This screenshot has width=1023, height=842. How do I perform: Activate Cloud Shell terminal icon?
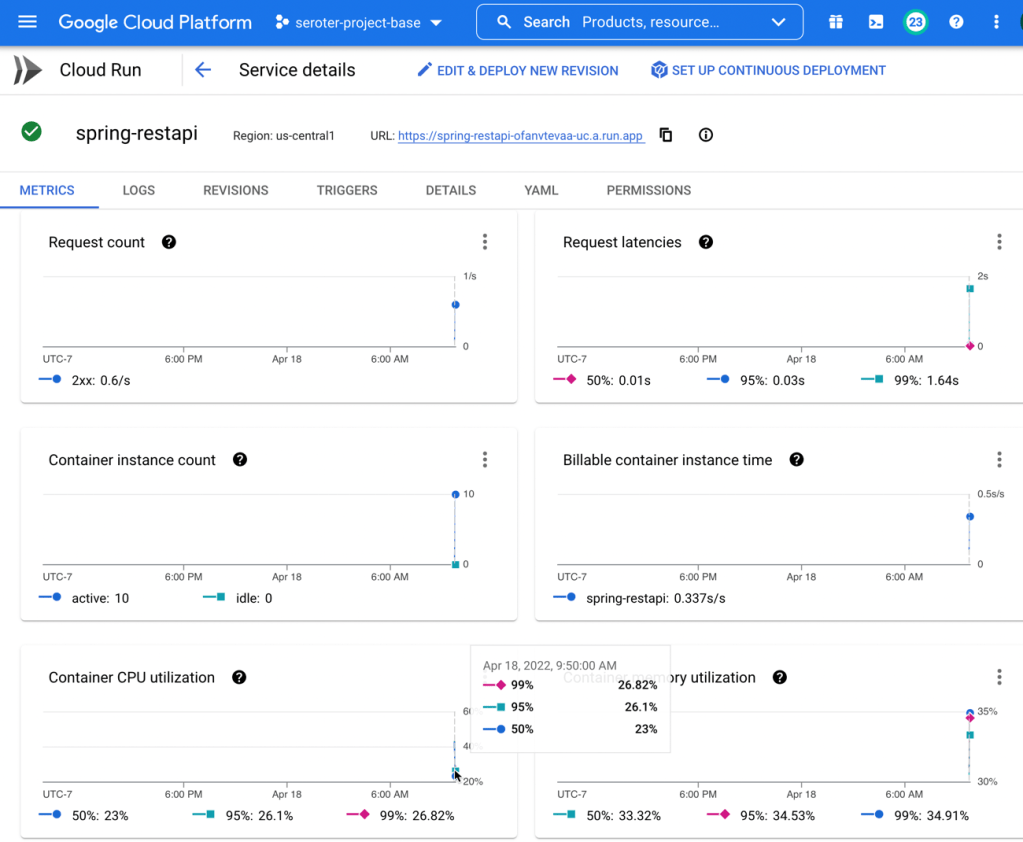(876, 22)
